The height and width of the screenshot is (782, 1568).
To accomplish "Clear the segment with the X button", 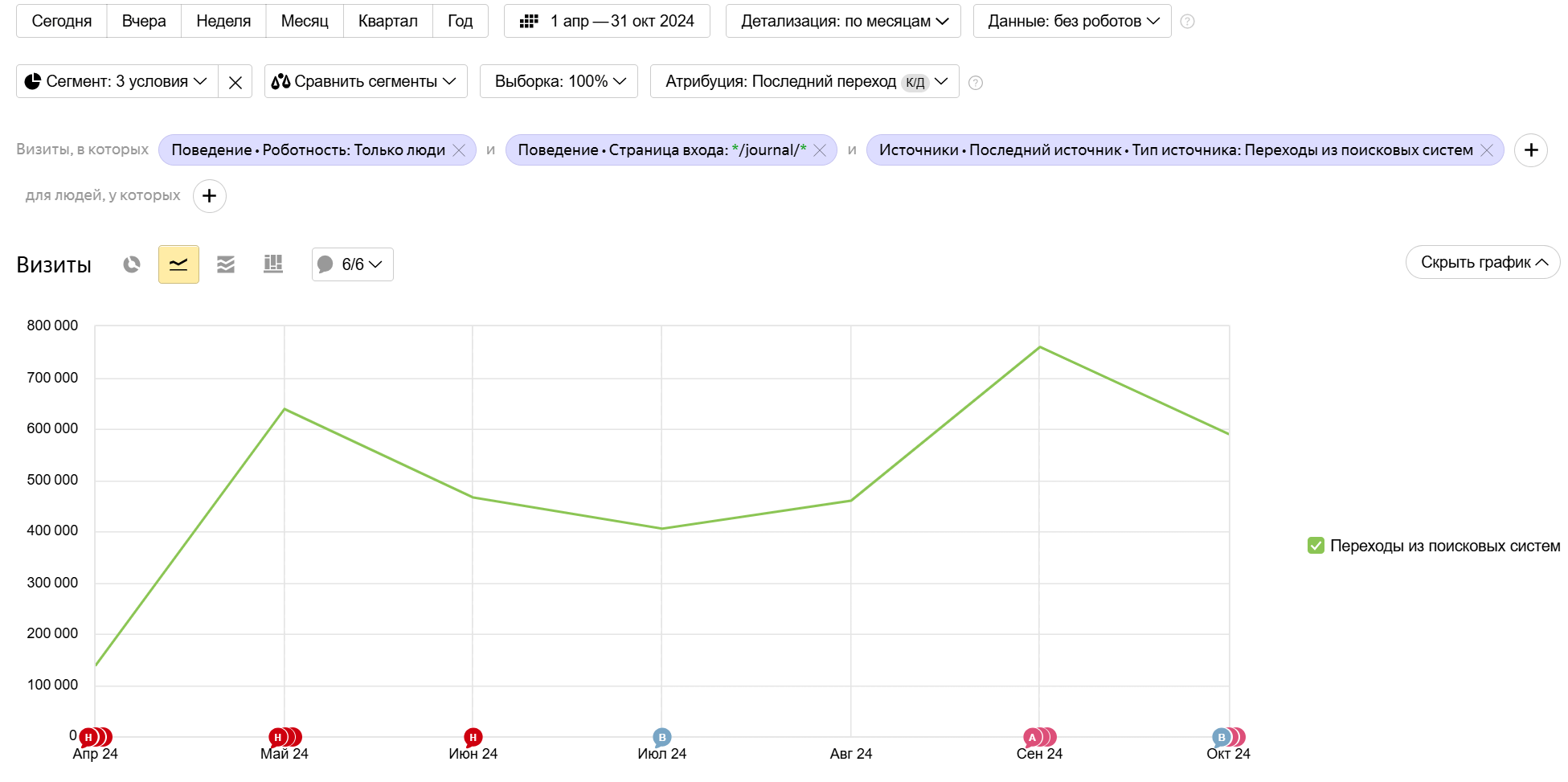I will [235, 82].
